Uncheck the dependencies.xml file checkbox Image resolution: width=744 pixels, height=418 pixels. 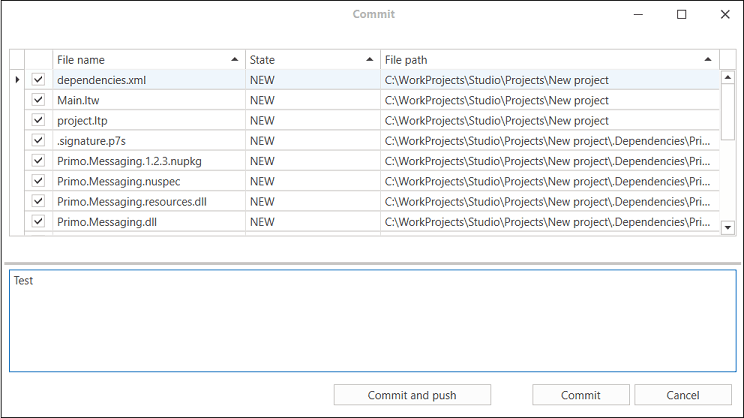pos(38,80)
